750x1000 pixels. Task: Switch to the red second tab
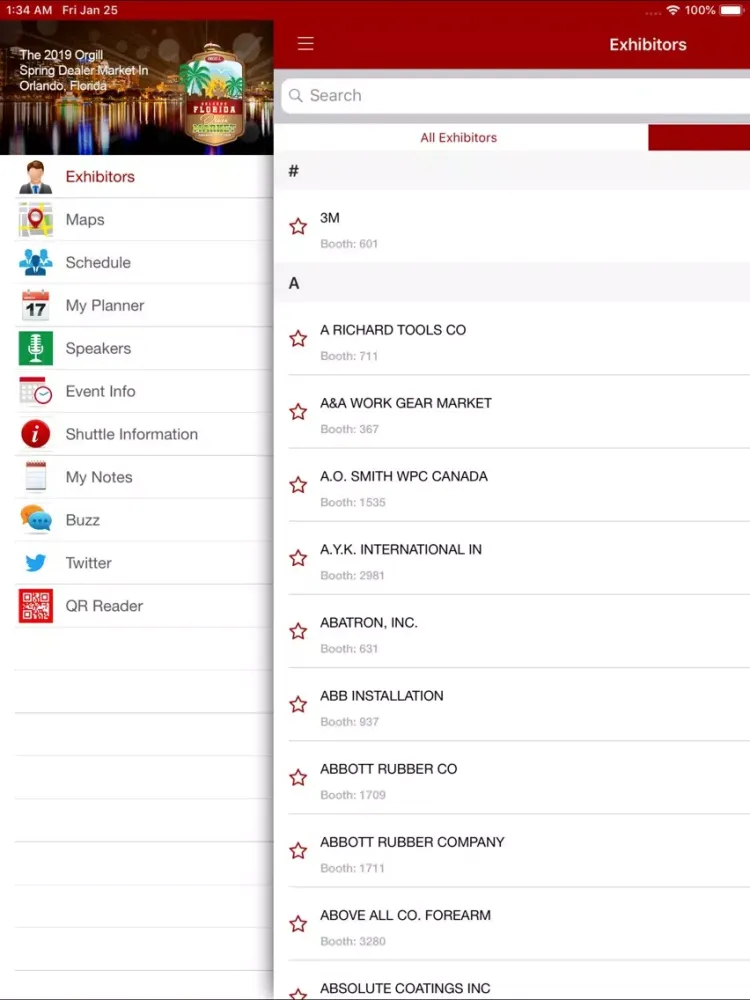pyautogui.click(x=699, y=138)
